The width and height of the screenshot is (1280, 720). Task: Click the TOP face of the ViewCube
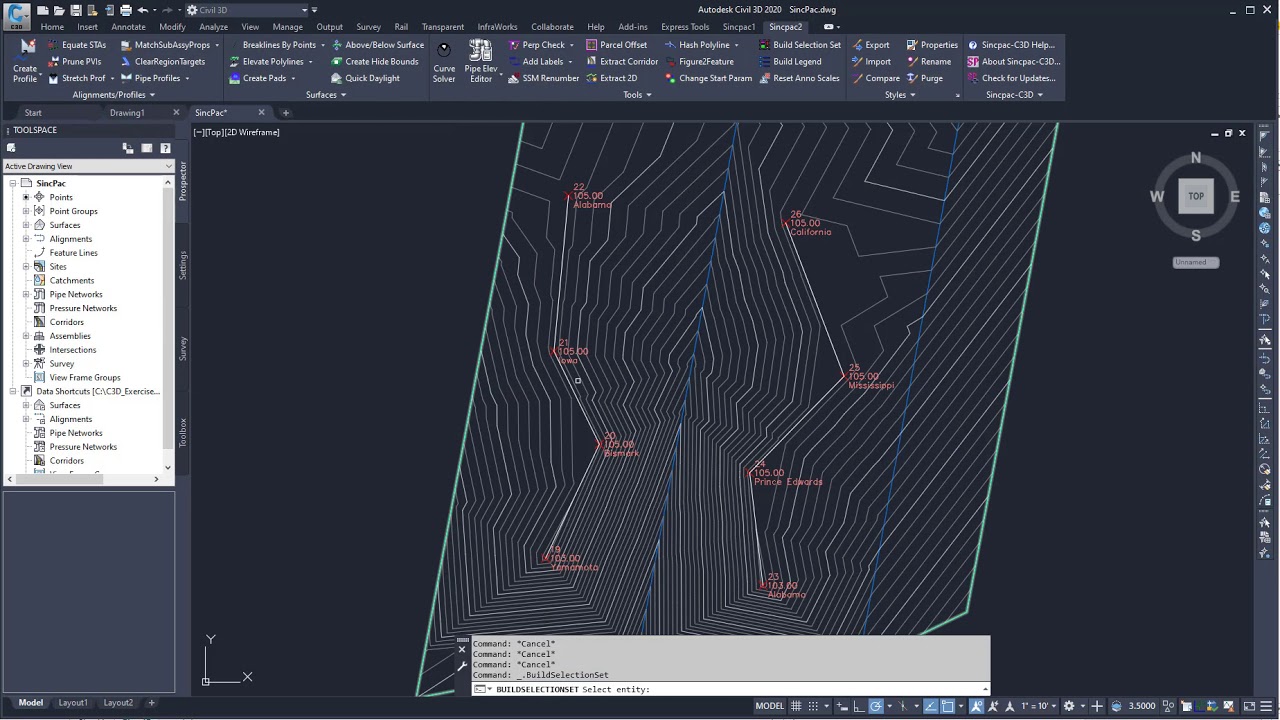1195,196
